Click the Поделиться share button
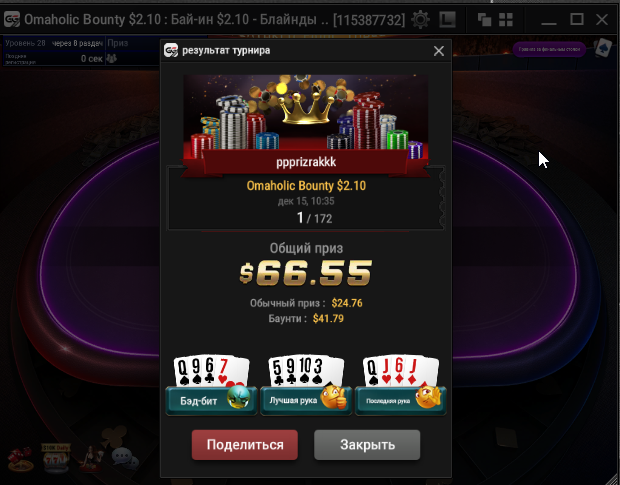Image resolution: width=620 pixels, height=485 pixels. (245, 445)
